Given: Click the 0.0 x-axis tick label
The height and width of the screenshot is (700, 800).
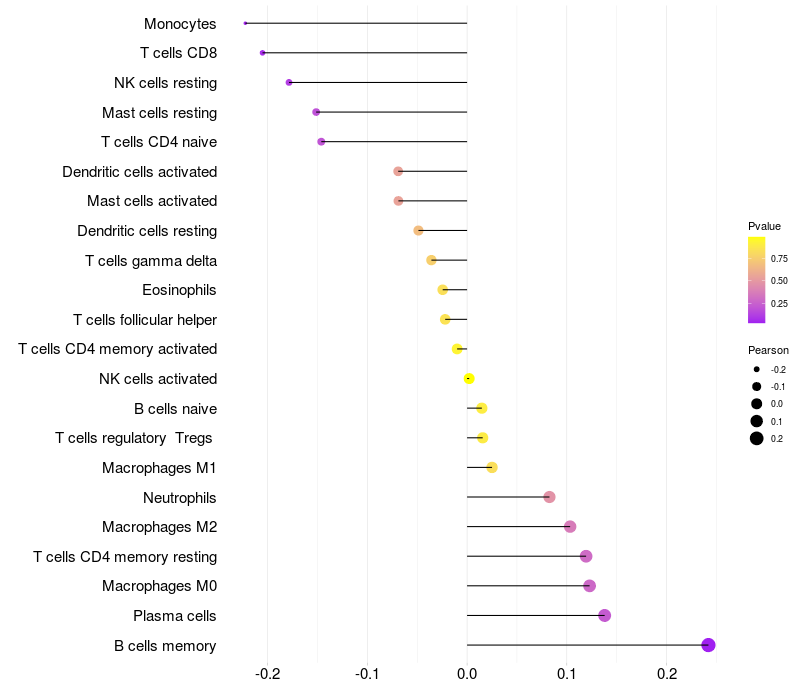Looking at the screenshot, I should pyautogui.click(x=467, y=673).
